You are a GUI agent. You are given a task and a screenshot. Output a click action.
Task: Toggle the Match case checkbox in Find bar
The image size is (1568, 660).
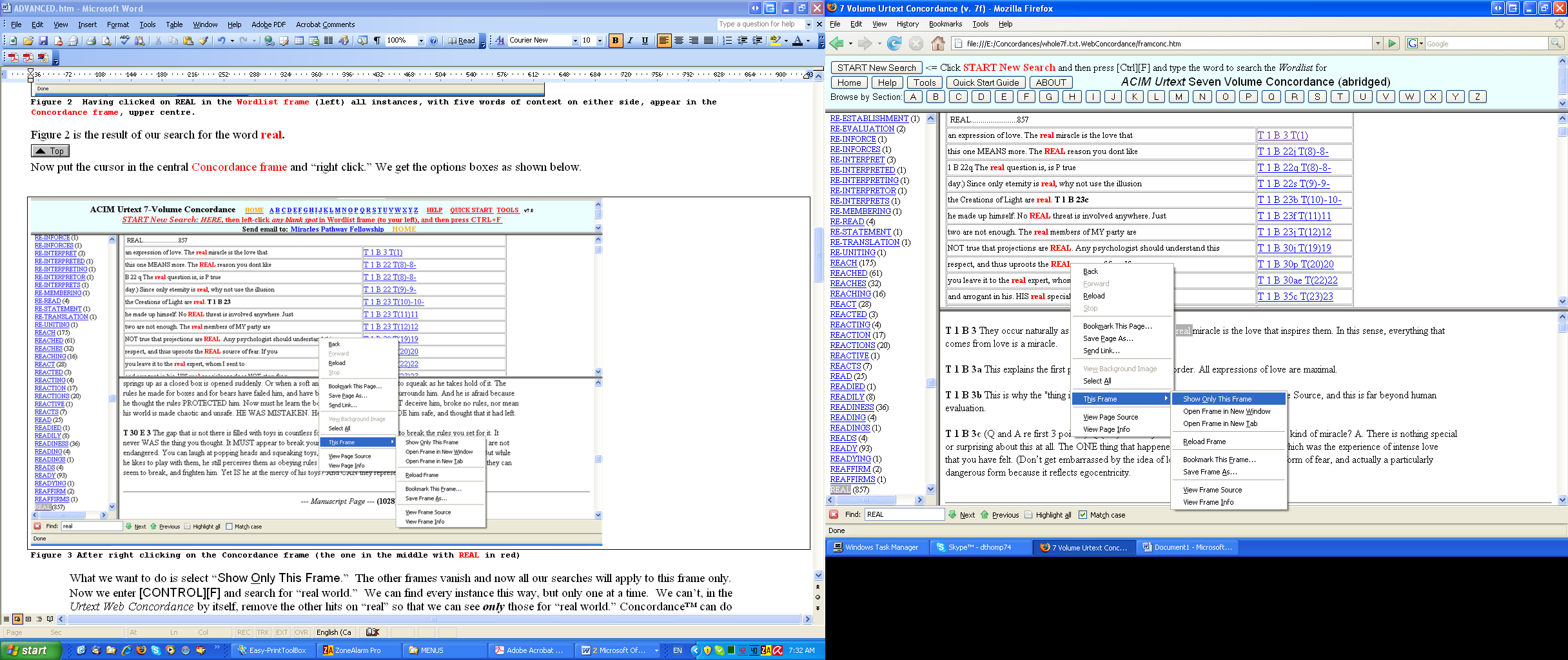click(x=1083, y=515)
